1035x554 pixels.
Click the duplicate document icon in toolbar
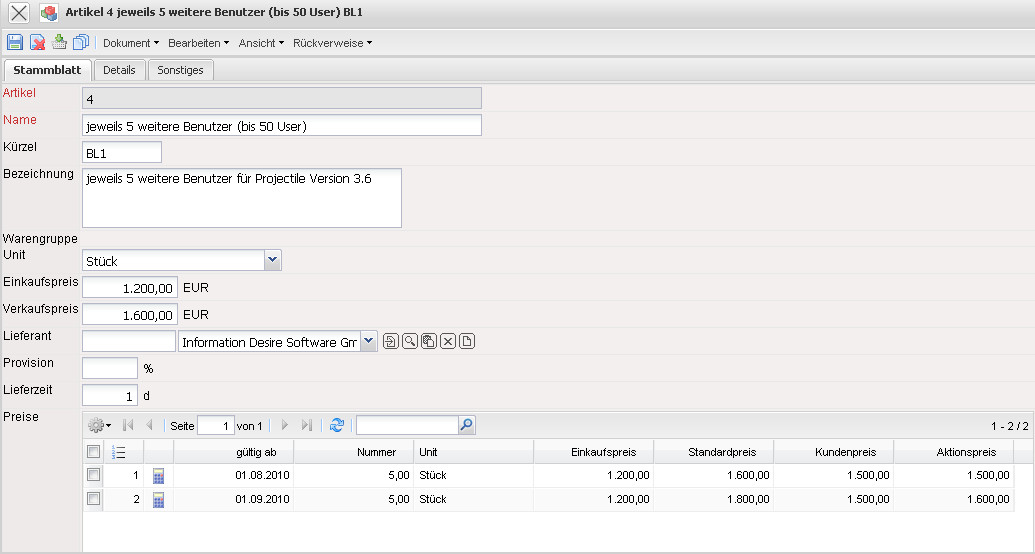(x=81, y=43)
